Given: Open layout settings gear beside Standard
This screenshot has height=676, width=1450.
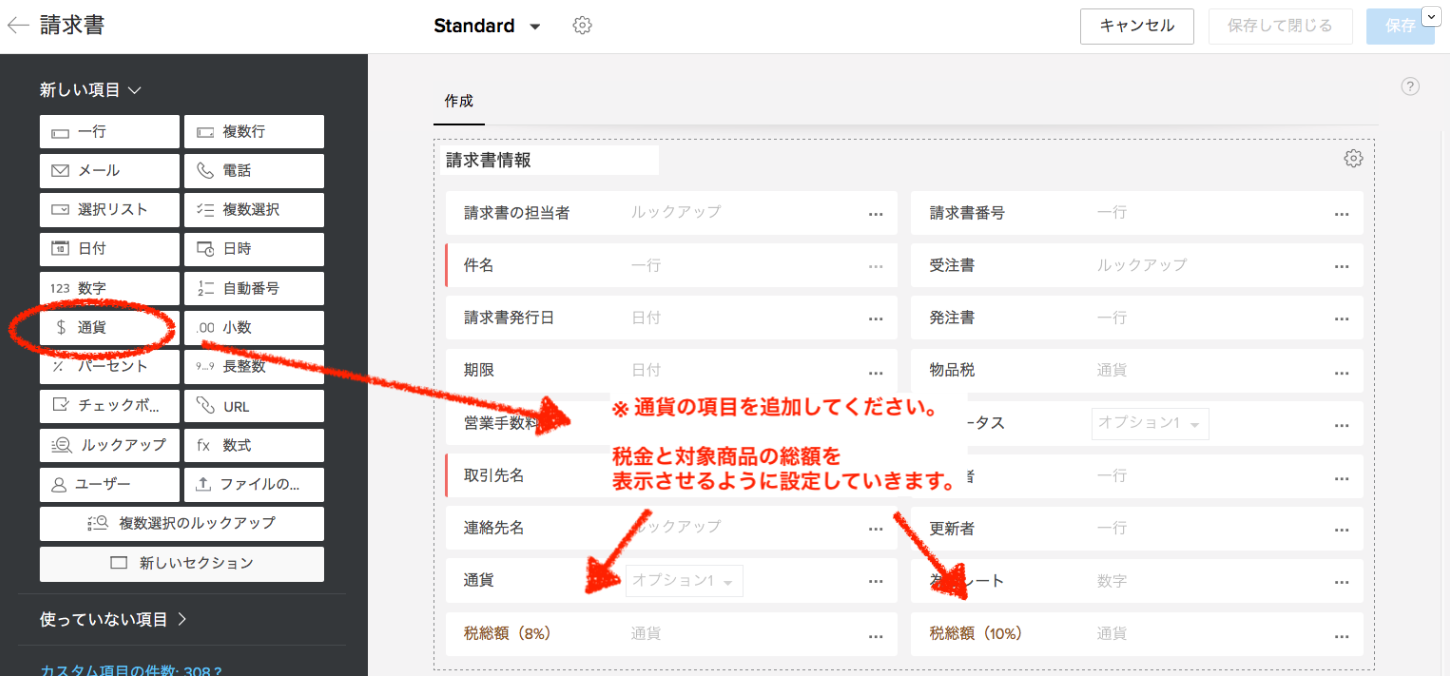Looking at the screenshot, I should tap(582, 26).
